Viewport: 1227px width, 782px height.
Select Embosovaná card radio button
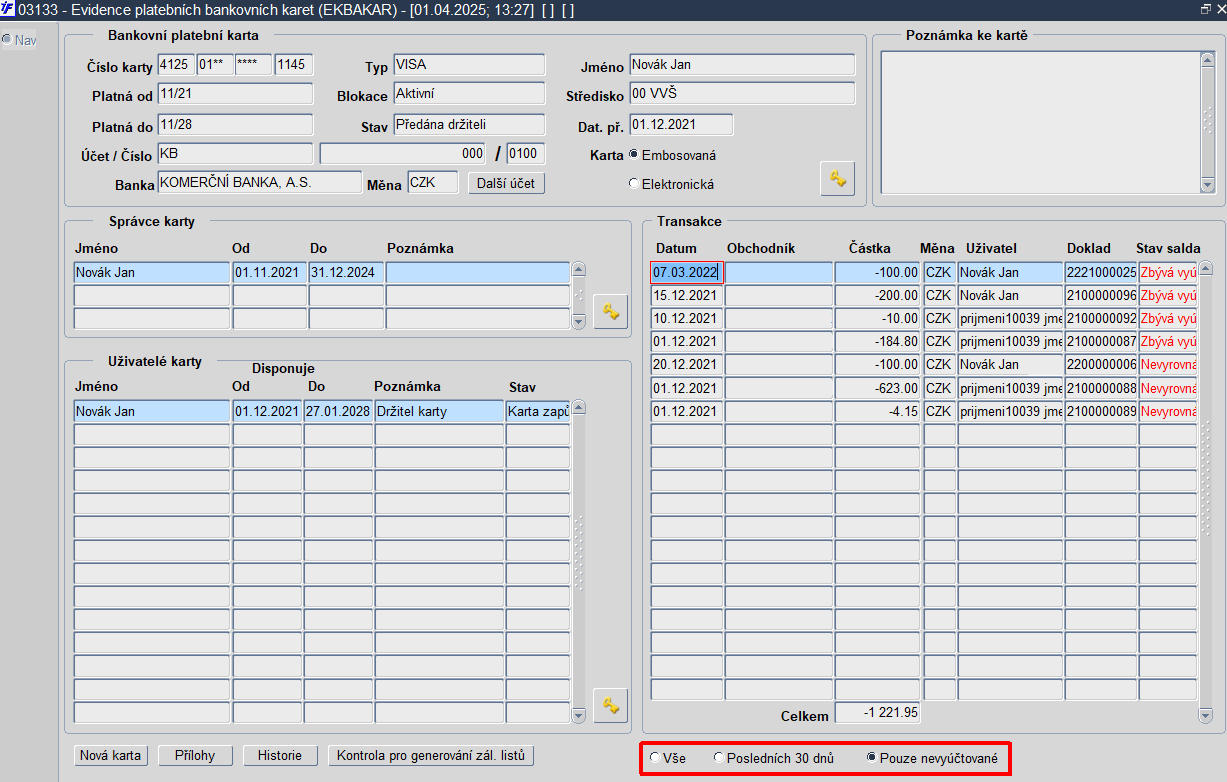[x=633, y=155]
